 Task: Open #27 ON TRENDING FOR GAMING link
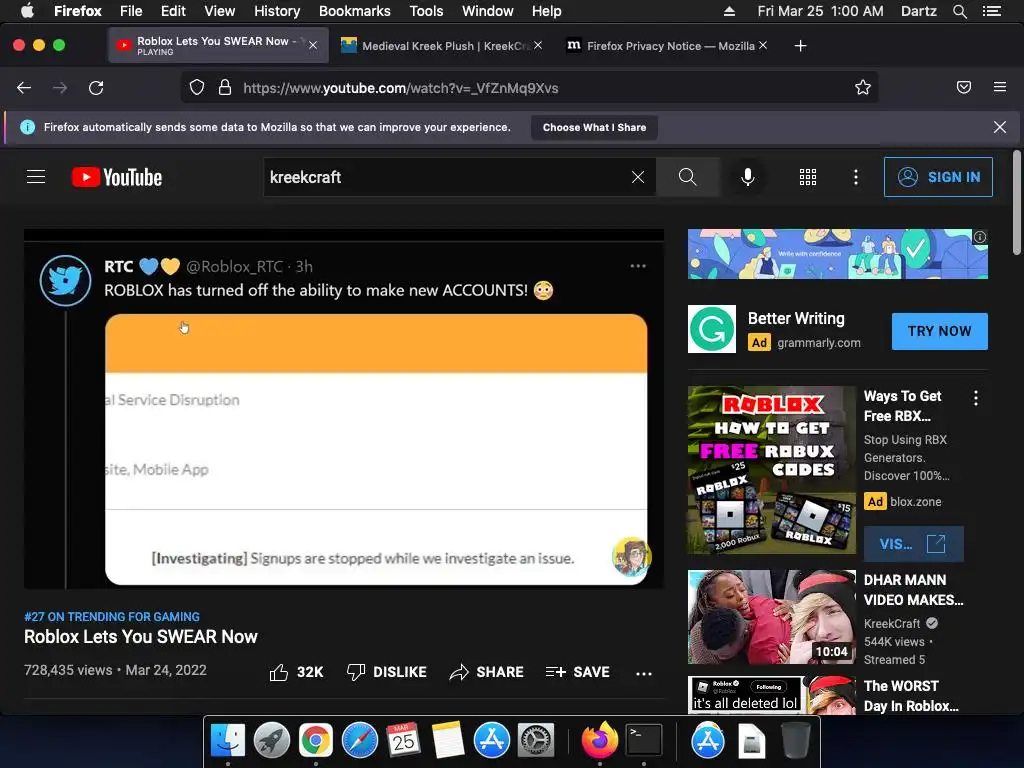tap(112, 616)
